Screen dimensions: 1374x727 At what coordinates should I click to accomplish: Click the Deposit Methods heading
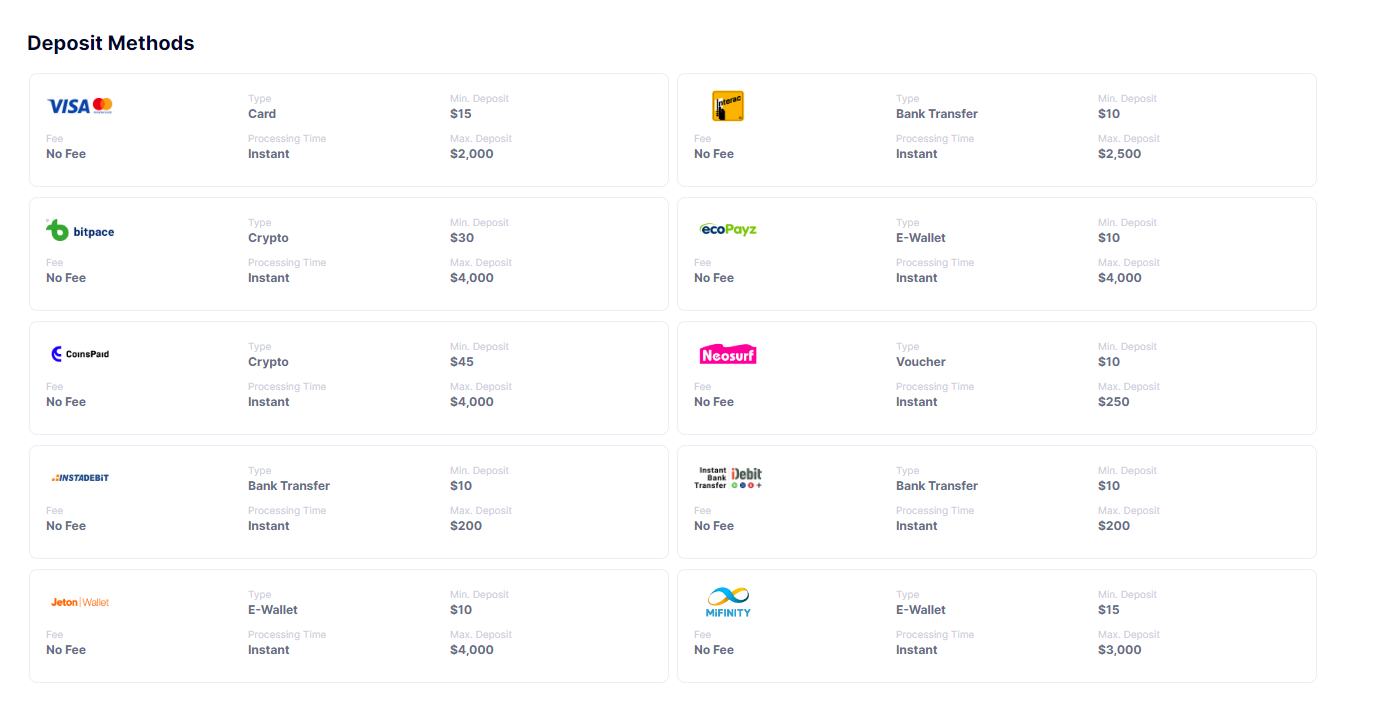pos(111,43)
